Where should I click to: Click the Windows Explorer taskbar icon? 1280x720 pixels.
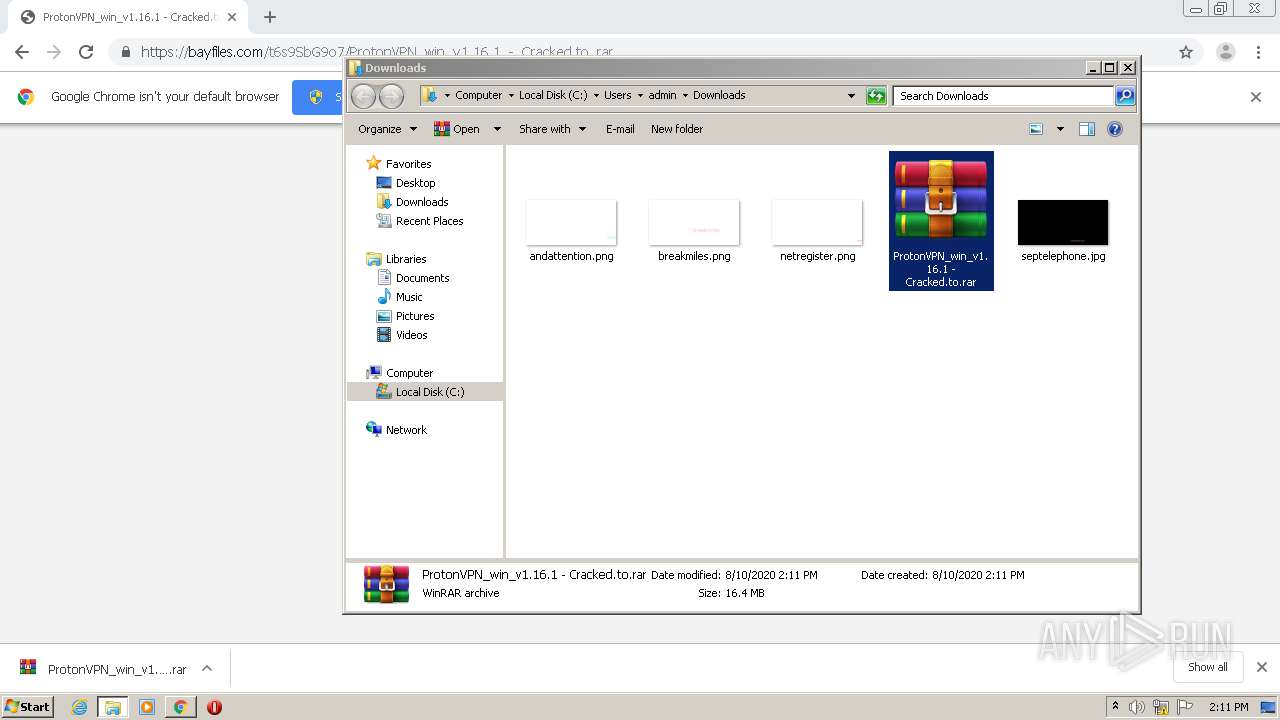pos(113,707)
